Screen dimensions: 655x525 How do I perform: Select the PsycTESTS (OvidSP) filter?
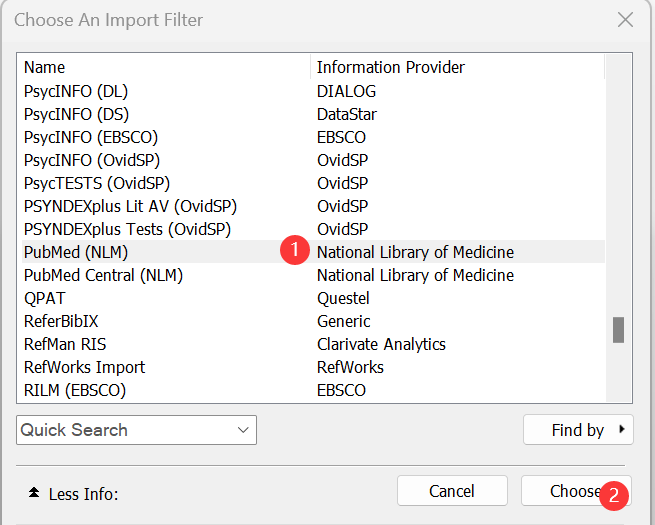coord(97,183)
